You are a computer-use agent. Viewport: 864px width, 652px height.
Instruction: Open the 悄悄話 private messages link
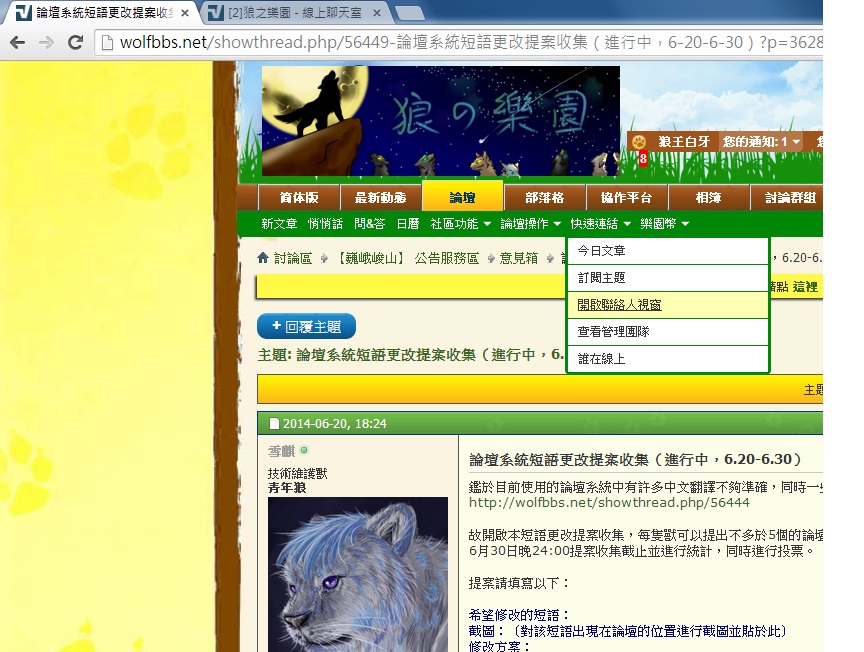tap(326, 224)
